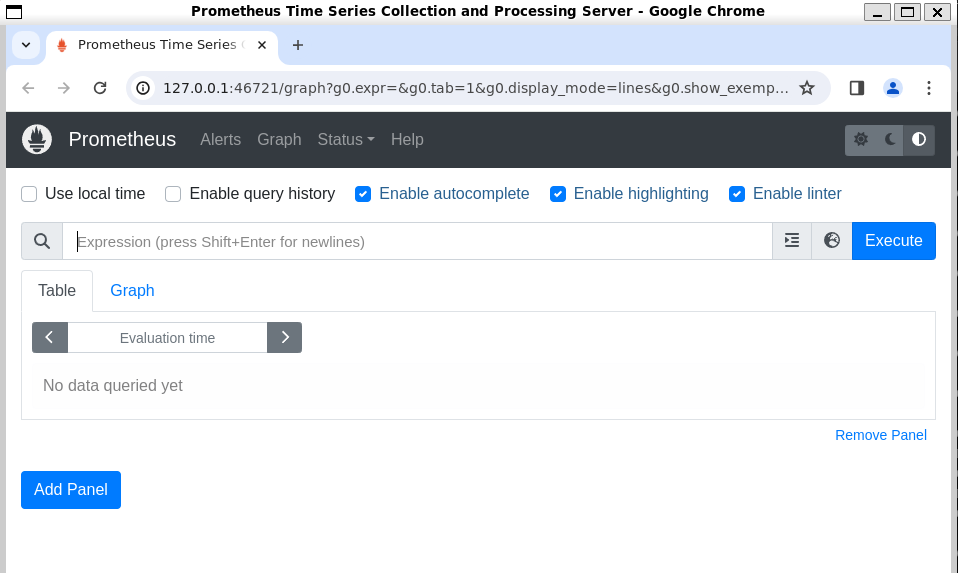Select the browser-preferred theme contrast icon
This screenshot has height=573, width=958.
click(919, 140)
